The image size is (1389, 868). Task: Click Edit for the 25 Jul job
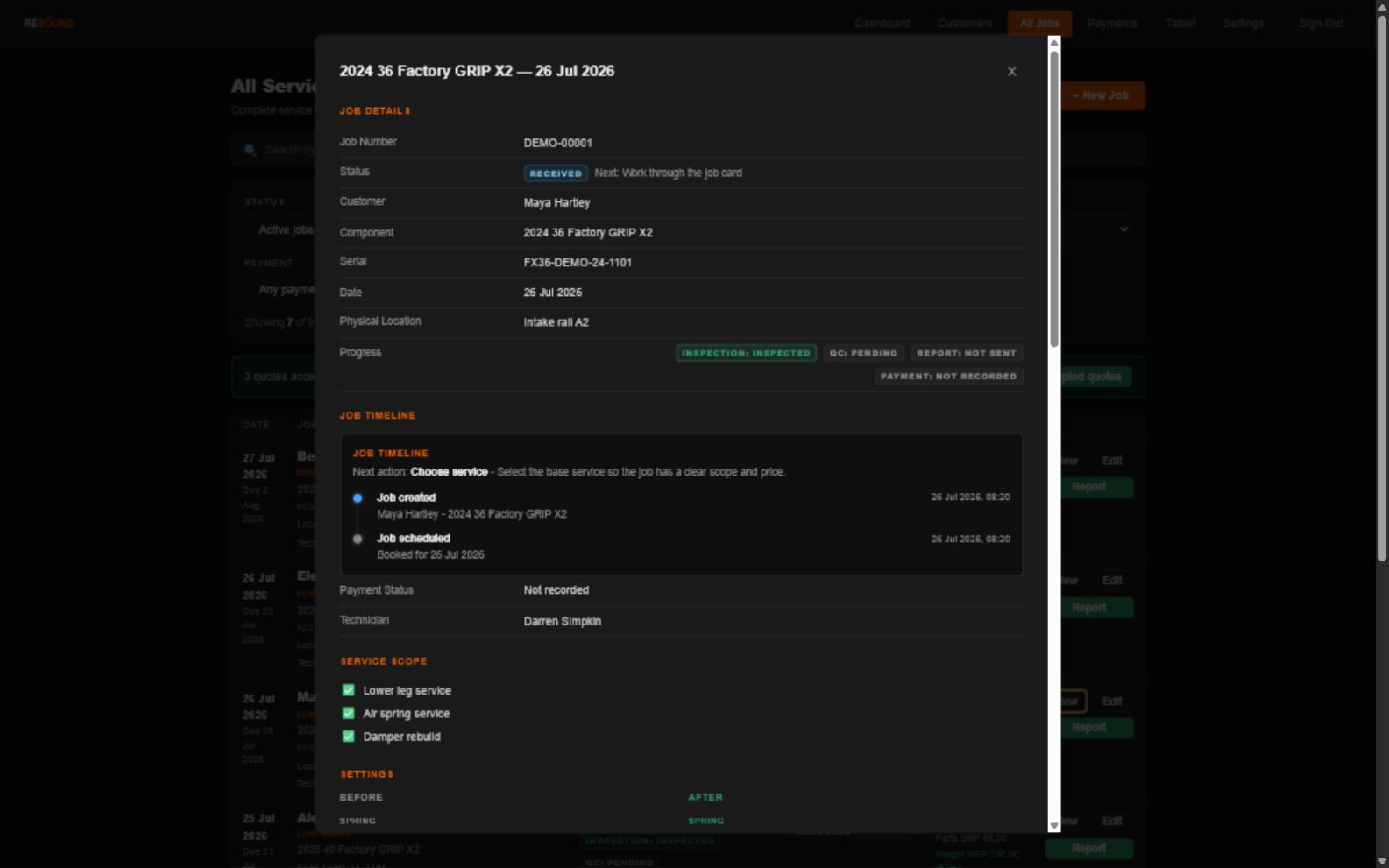click(x=1112, y=822)
